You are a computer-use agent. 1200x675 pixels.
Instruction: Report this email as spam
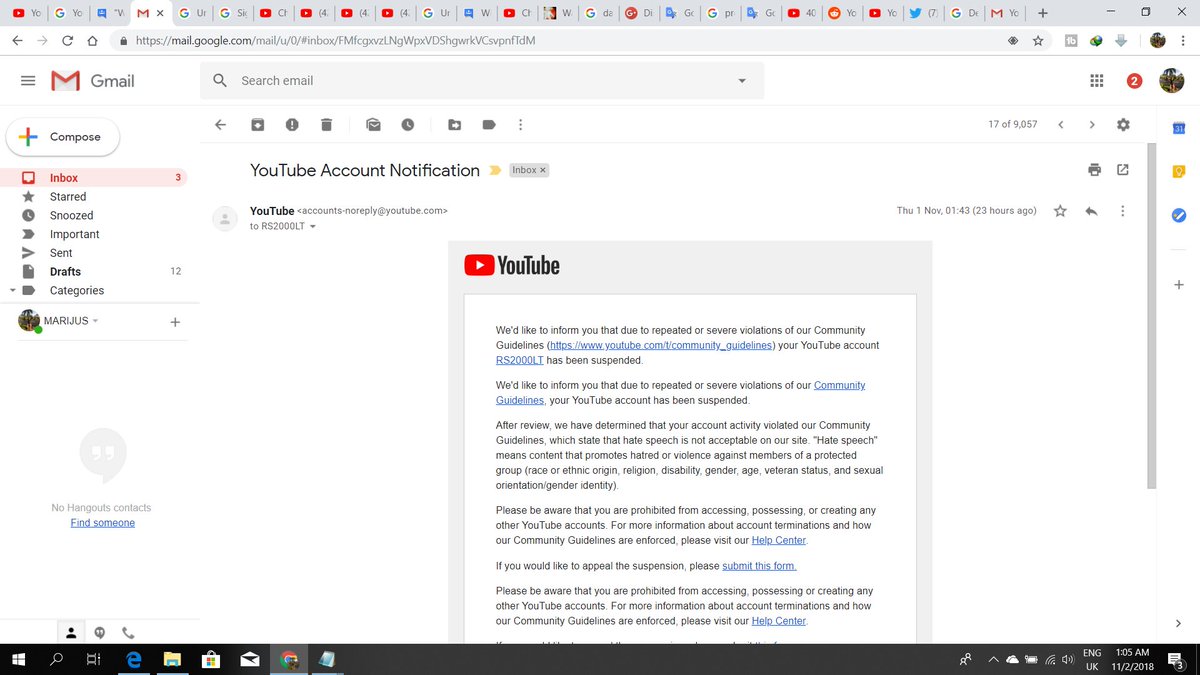click(x=292, y=125)
